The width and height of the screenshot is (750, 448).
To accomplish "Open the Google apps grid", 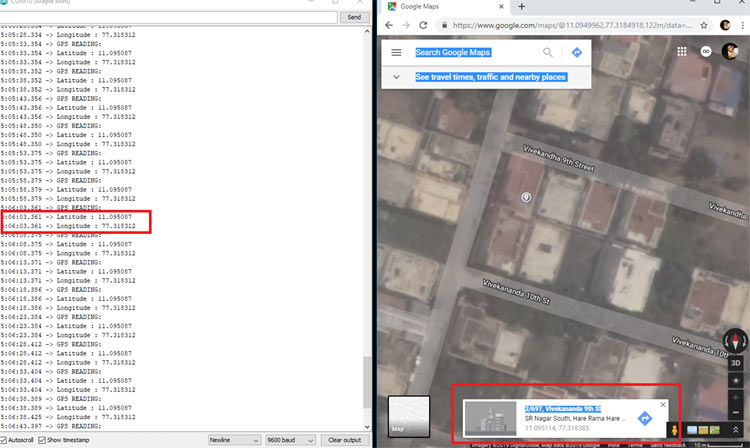I will [682, 52].
